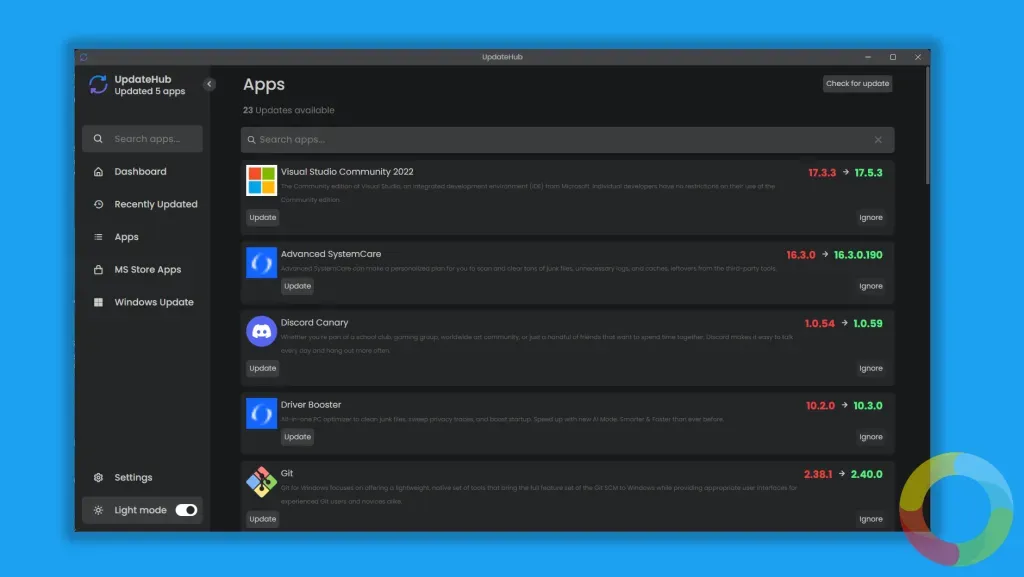Click the Recently Updated clock icon
The height and width of the screenshot is (577, 1024).
[98, 204]
